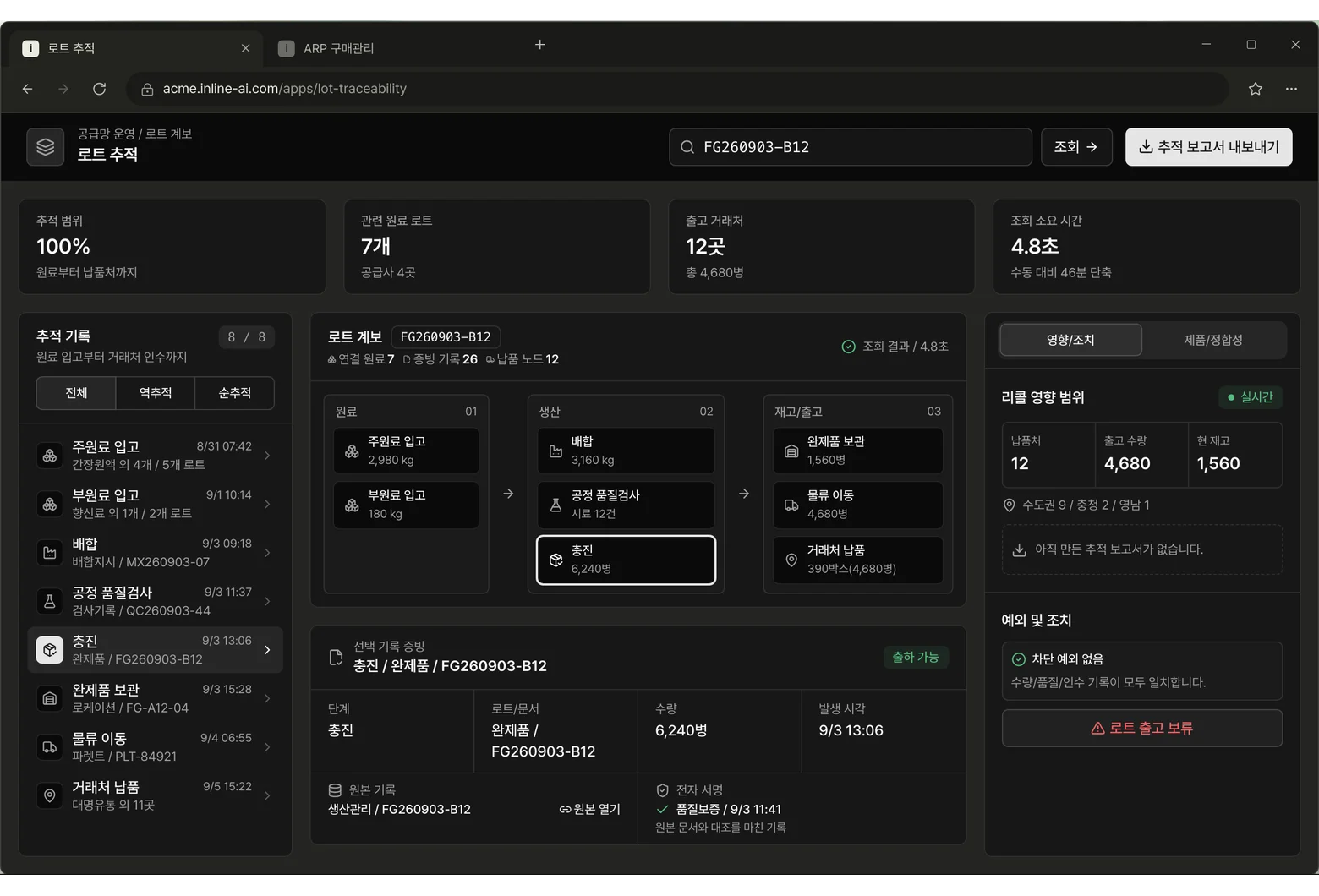Click the 배합 timeline row icon
Screen dimensions: 1319x896
point(50,553)
